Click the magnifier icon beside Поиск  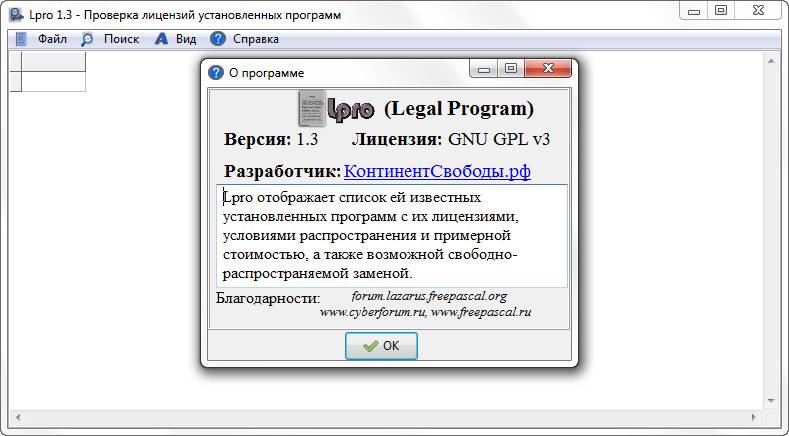(x=87, y=39)
